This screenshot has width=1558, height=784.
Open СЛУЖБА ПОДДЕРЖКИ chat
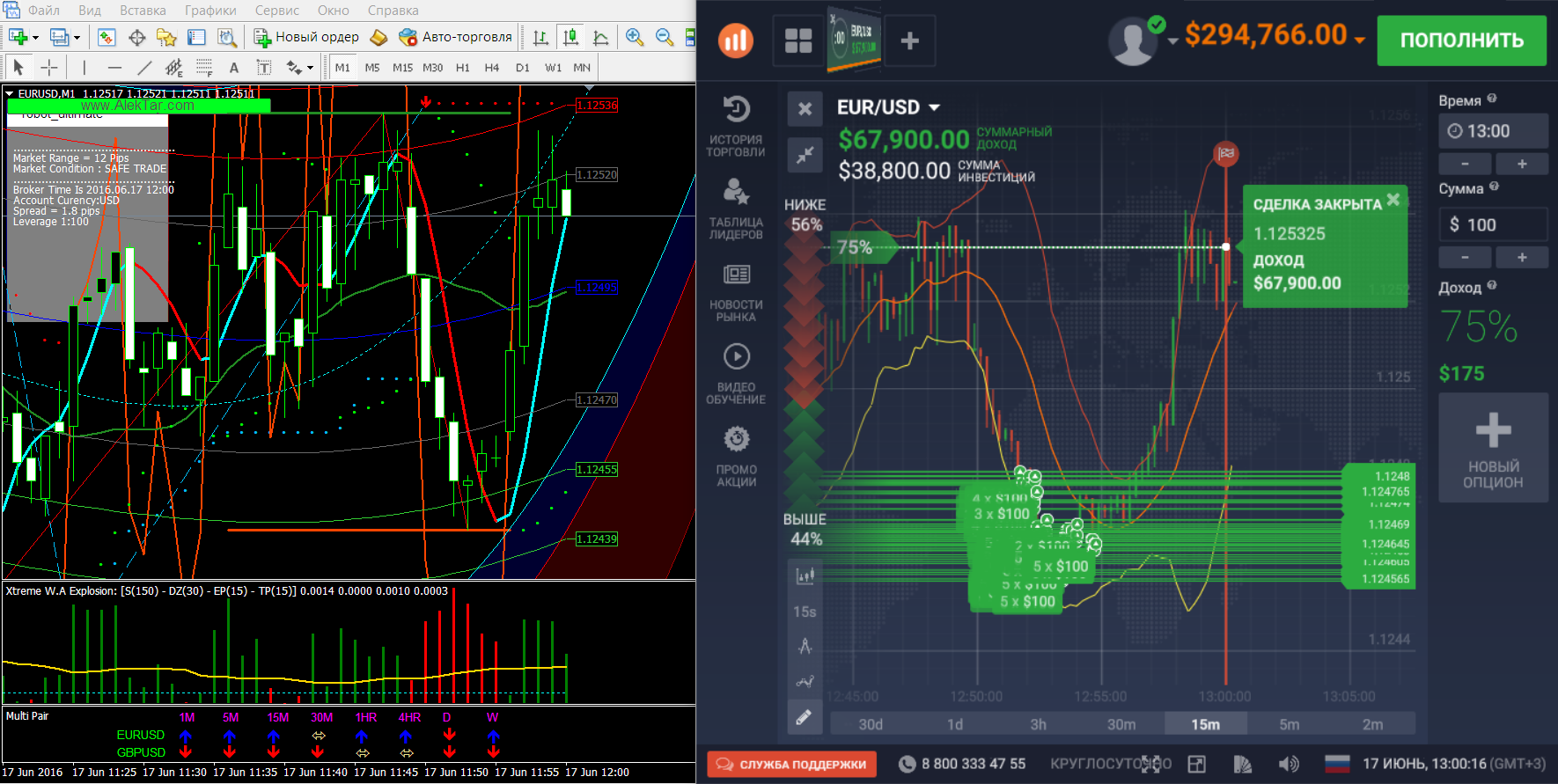coord(790,764)
